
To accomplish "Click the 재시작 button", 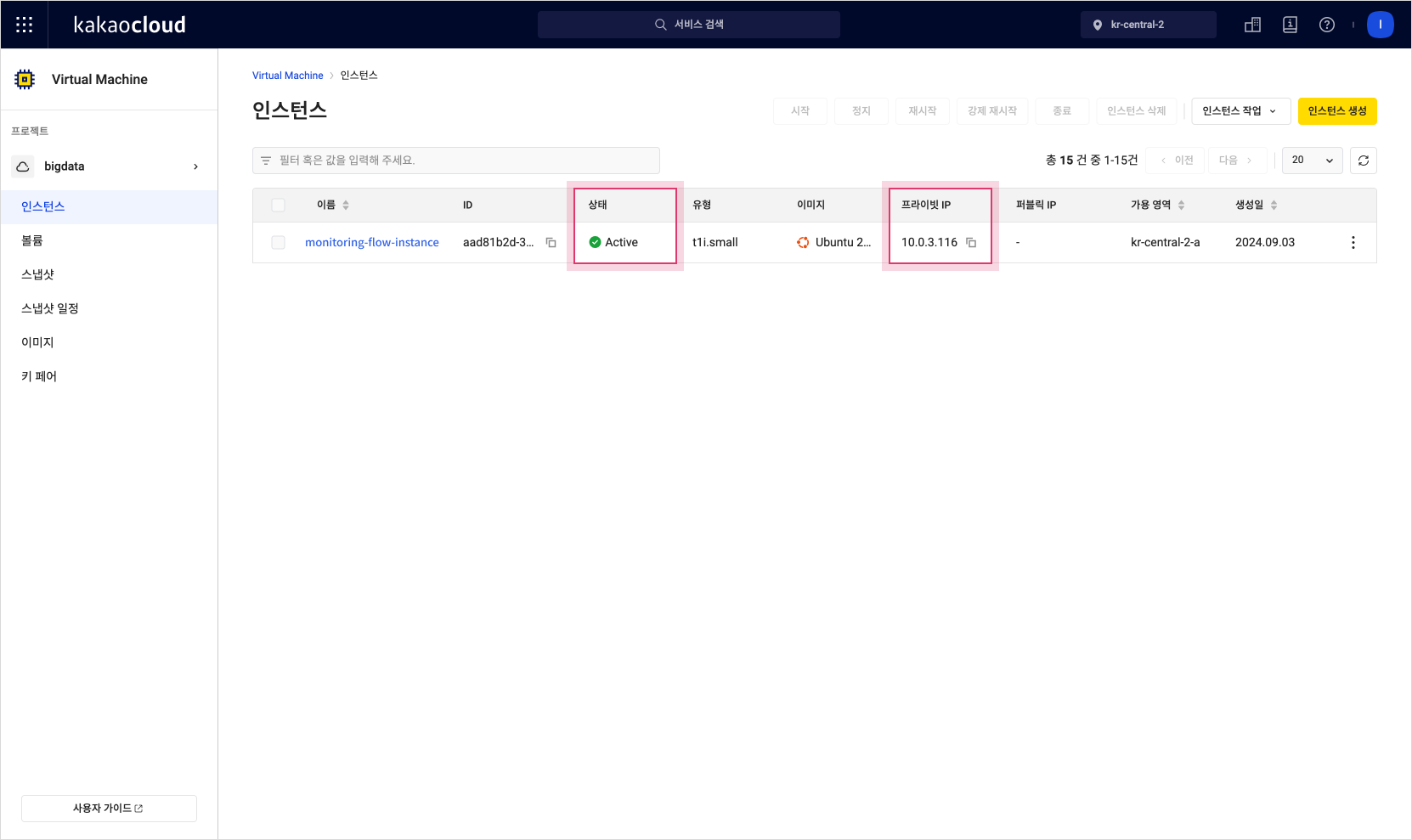I will tap(923, 111).
